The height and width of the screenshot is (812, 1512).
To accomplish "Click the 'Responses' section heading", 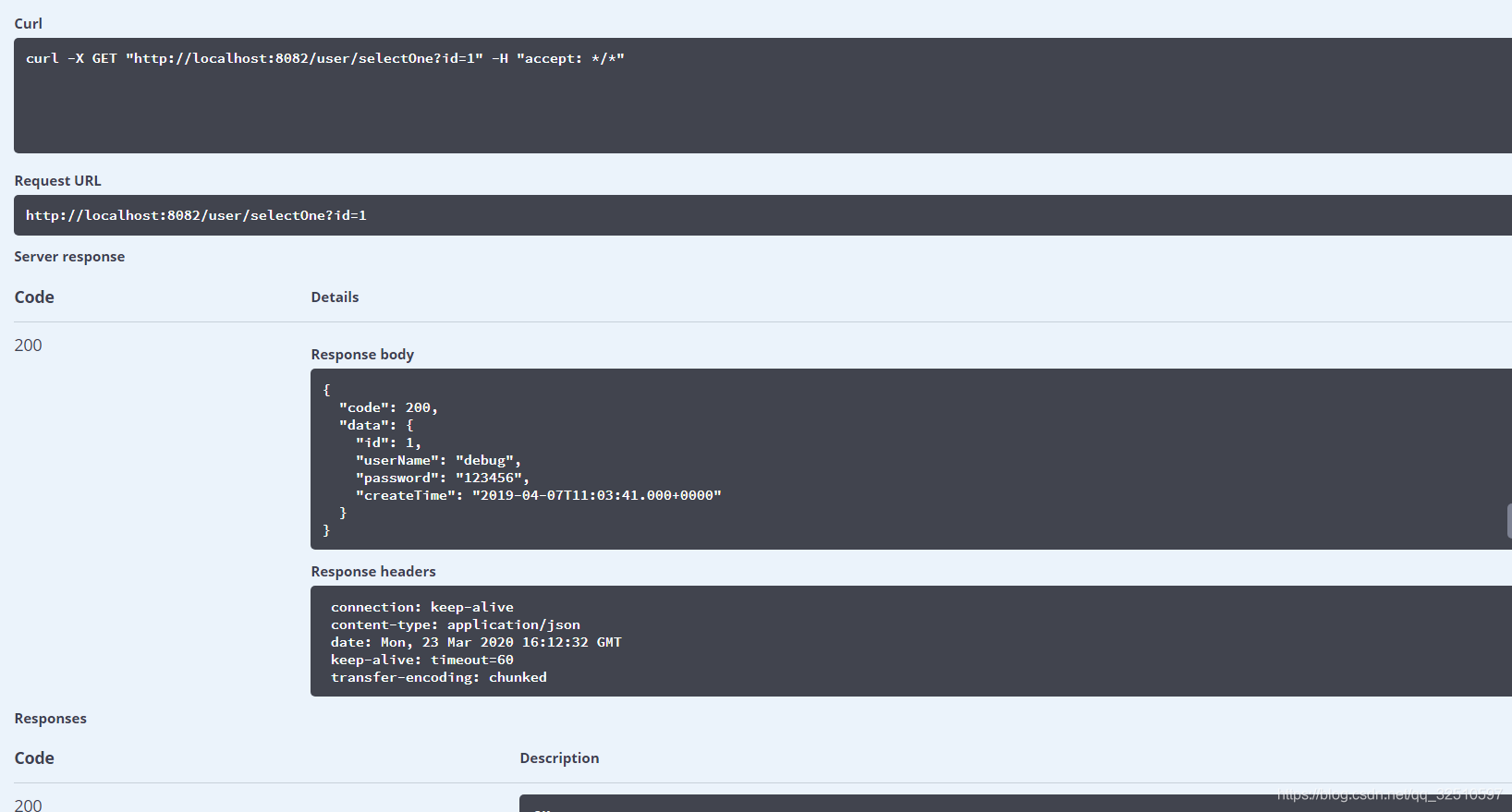I will click(51, 719).
